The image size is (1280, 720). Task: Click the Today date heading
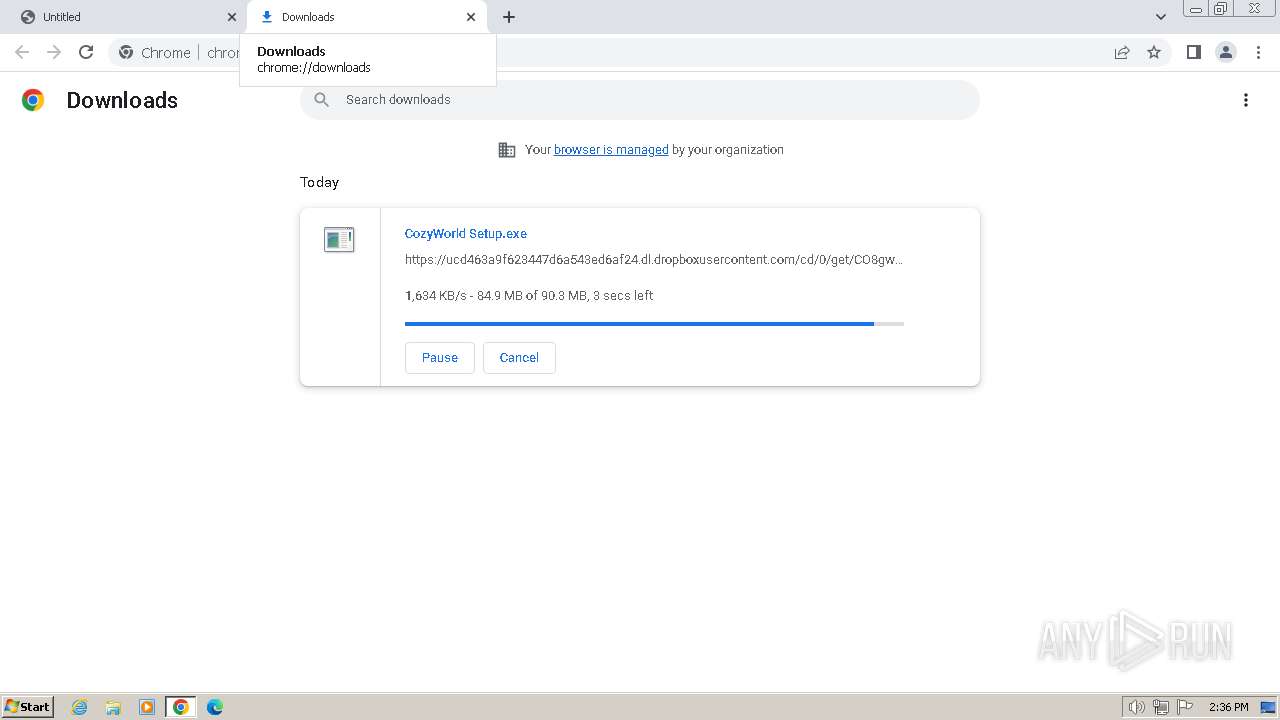320,182
